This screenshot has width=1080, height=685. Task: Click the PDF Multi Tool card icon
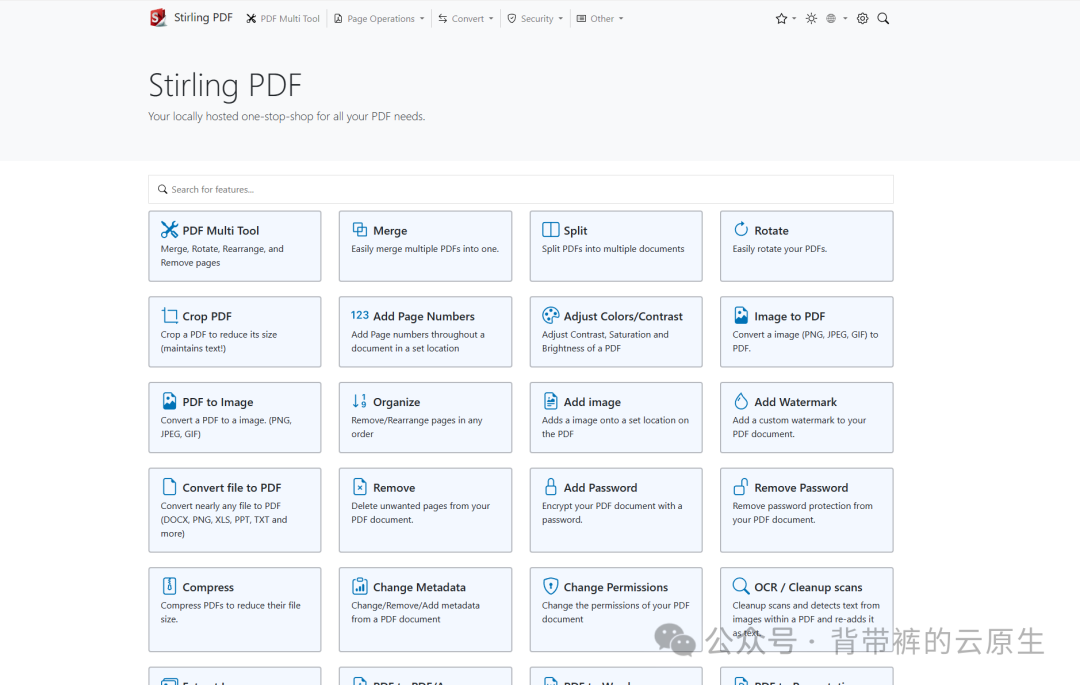[169, 229]
